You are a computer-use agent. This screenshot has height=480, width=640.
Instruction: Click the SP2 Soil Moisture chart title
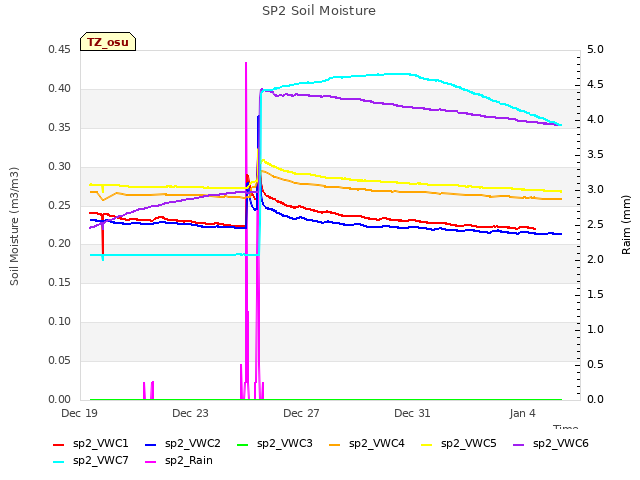point(319,11)
